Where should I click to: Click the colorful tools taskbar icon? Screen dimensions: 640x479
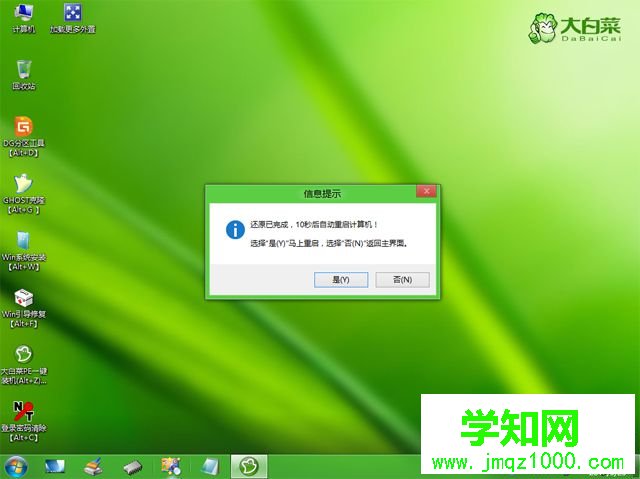pos(171,467)
